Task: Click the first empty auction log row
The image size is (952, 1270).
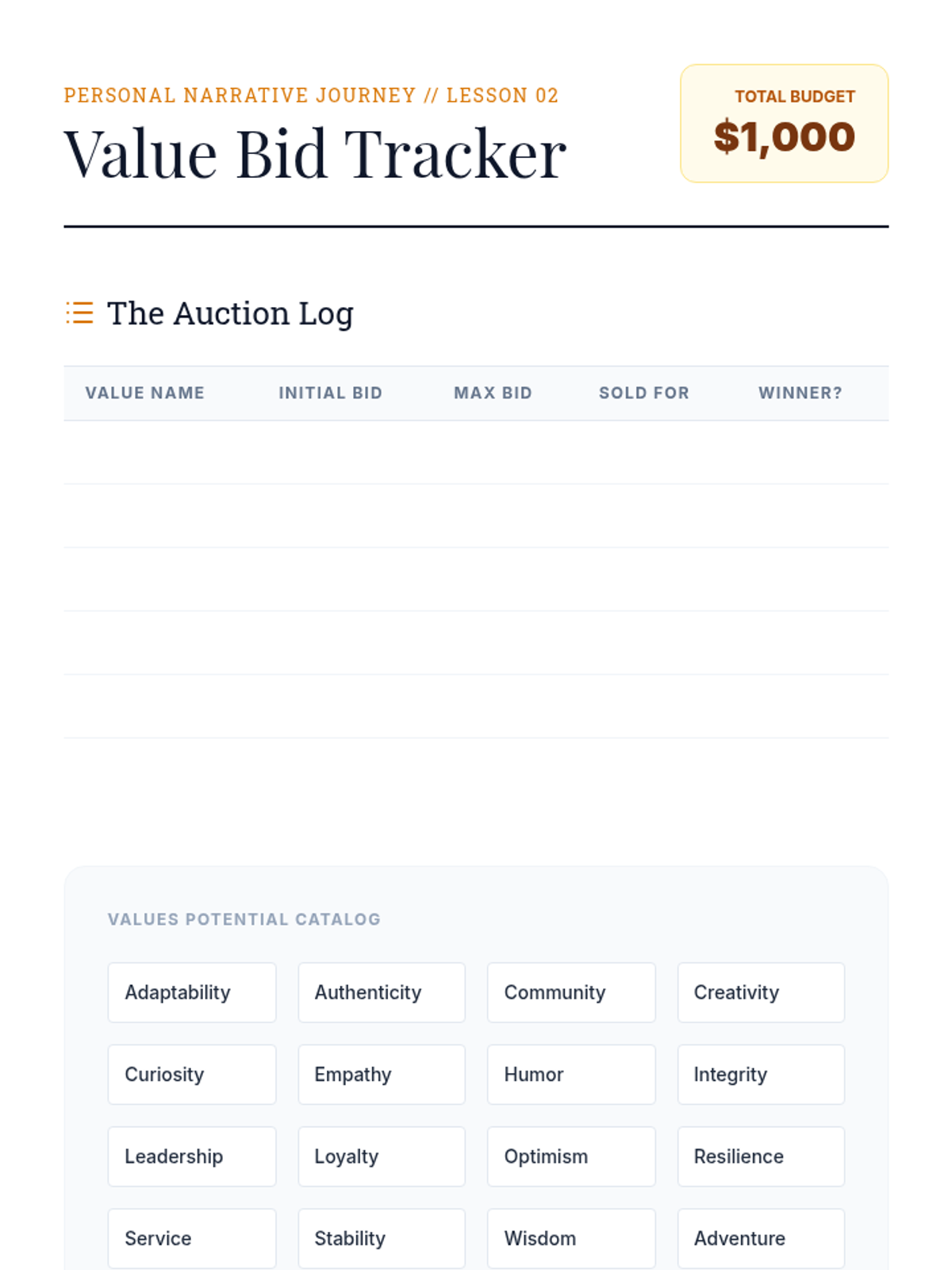Action: coord(476,452)
